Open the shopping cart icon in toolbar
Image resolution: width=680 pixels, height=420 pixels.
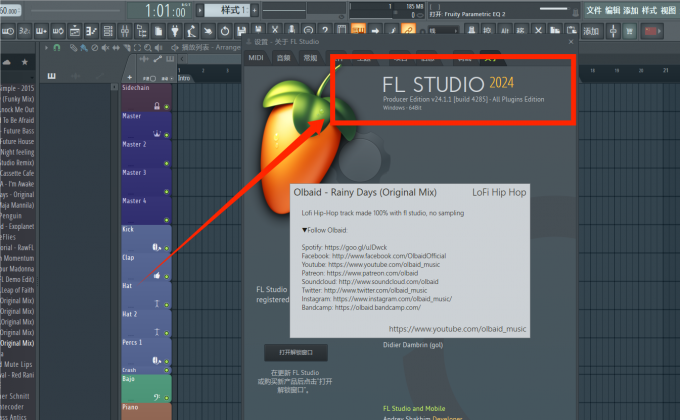629,31
